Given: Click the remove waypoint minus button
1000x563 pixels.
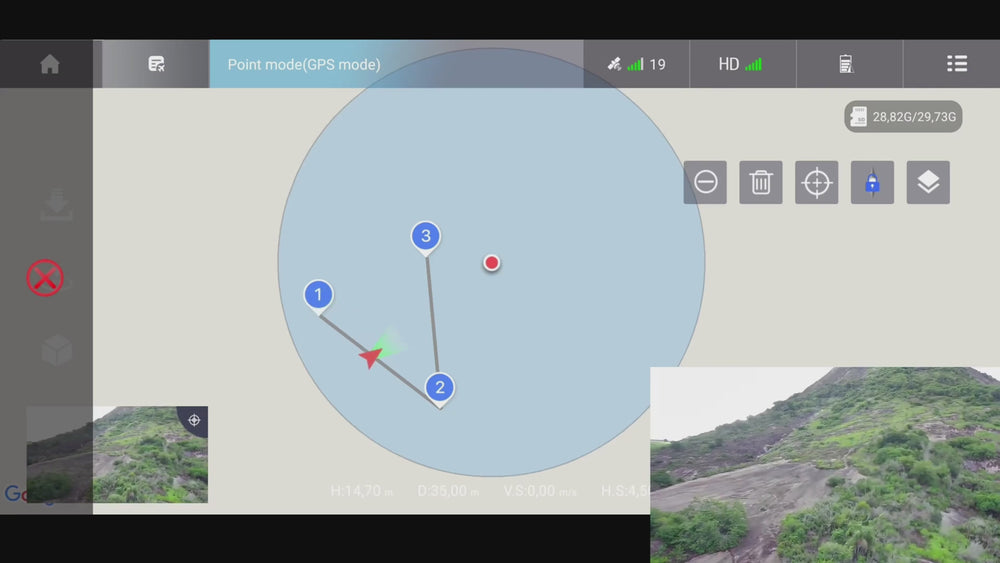Looking at the screenshot, I should point(705,183).
